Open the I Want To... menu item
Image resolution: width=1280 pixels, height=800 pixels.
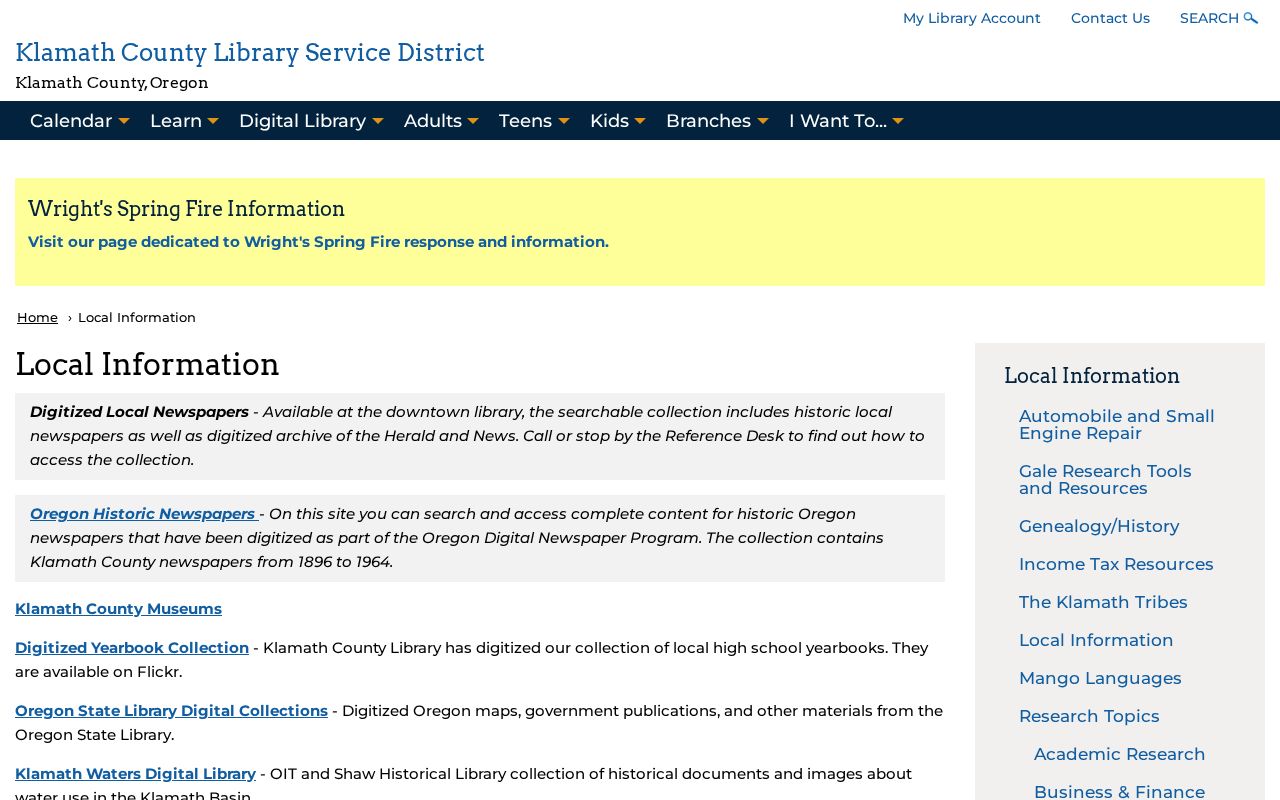(838, 121)
